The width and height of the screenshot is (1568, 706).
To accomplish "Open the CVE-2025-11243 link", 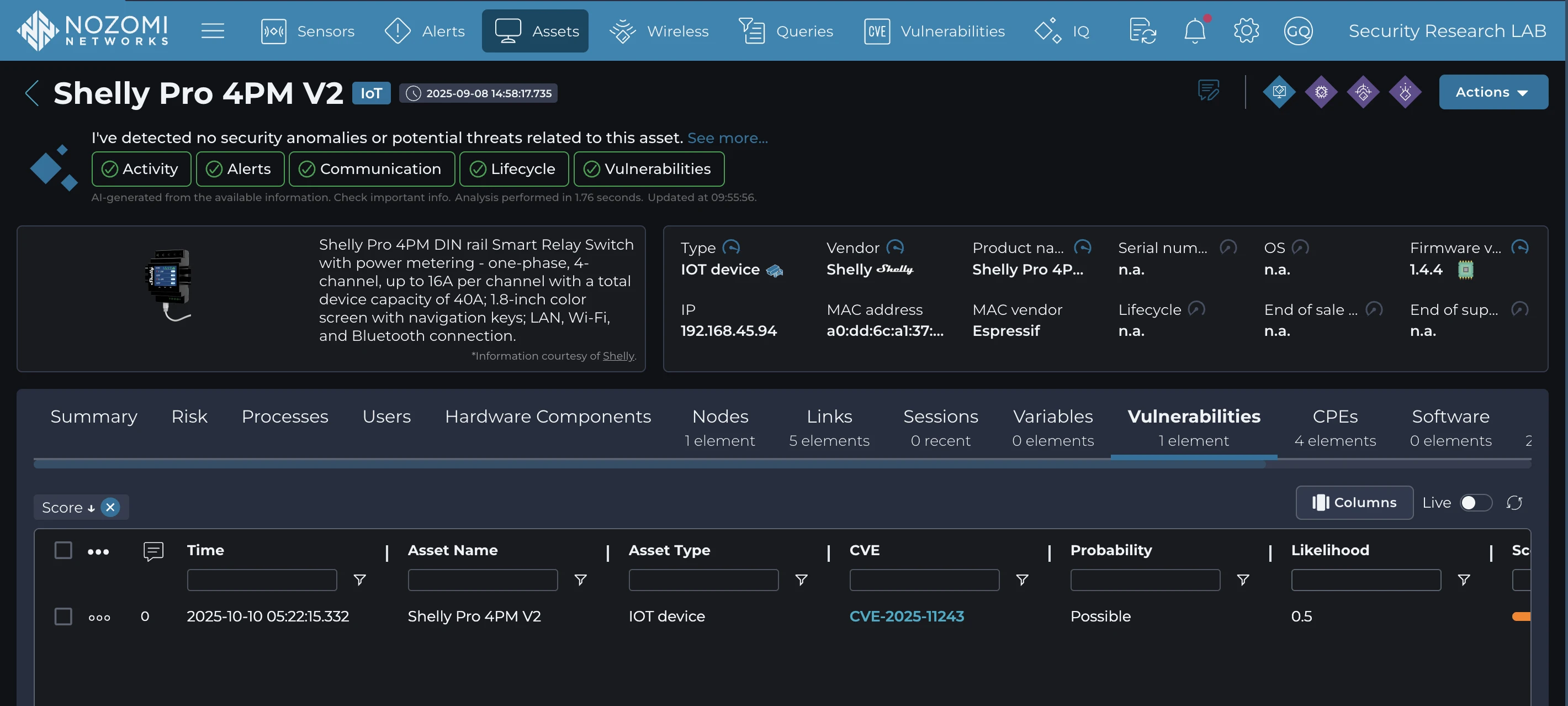I will pos(907,616).
